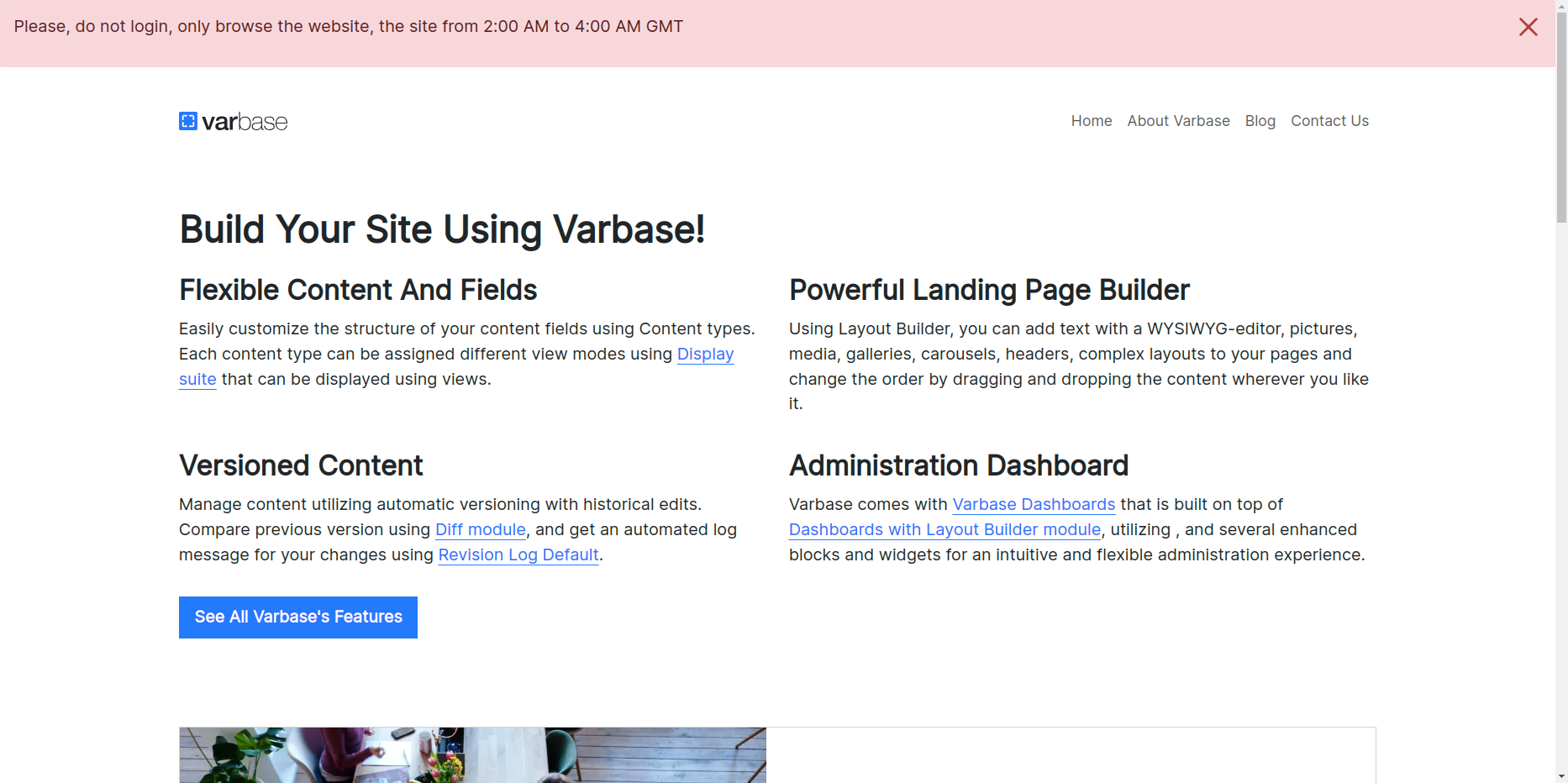The width and height of the screenshot is (1568, 783).
Task: Visit the Revision Log Default link
Action: click(518, 555)
